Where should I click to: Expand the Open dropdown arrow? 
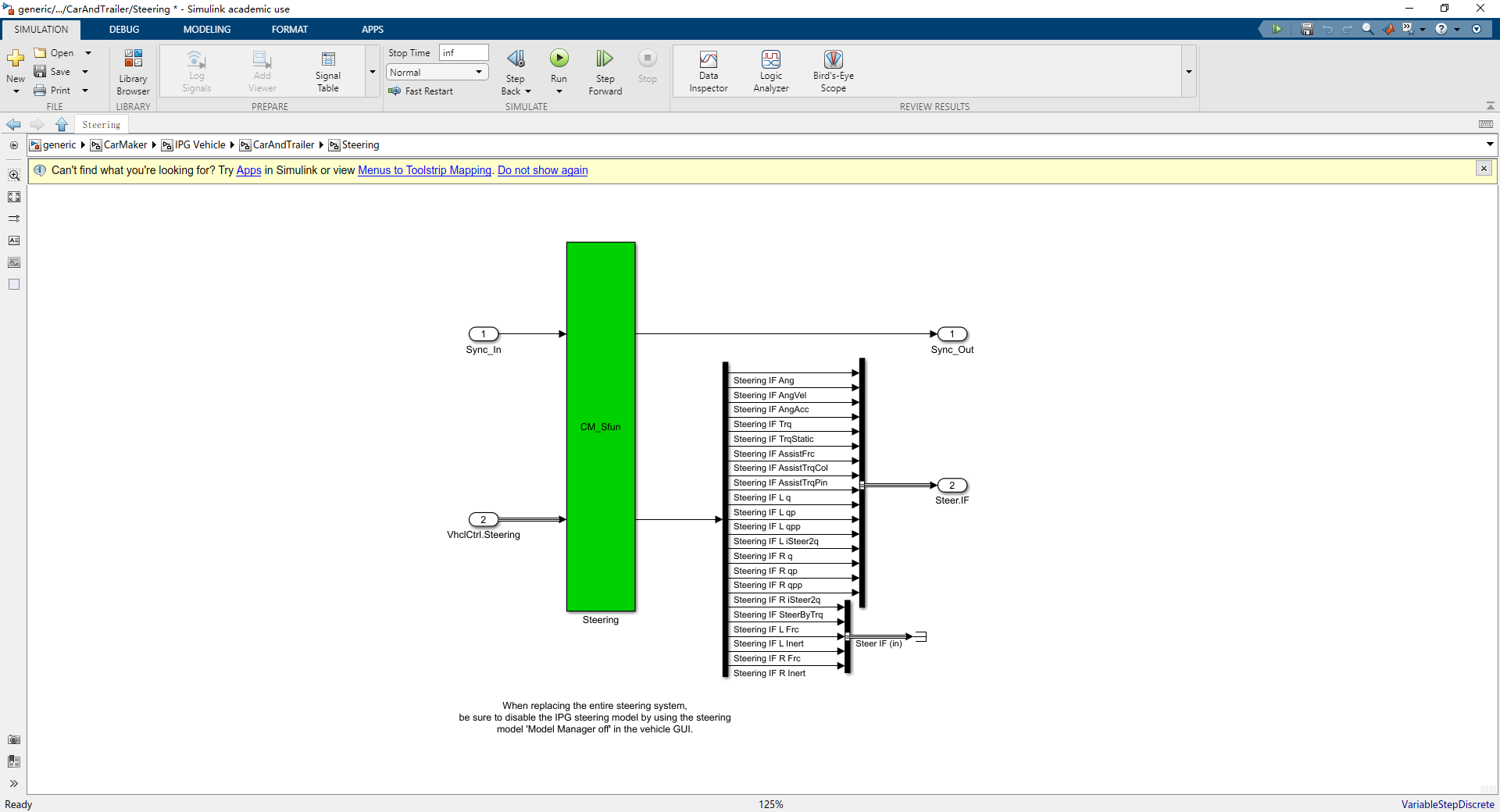point(88,53)
